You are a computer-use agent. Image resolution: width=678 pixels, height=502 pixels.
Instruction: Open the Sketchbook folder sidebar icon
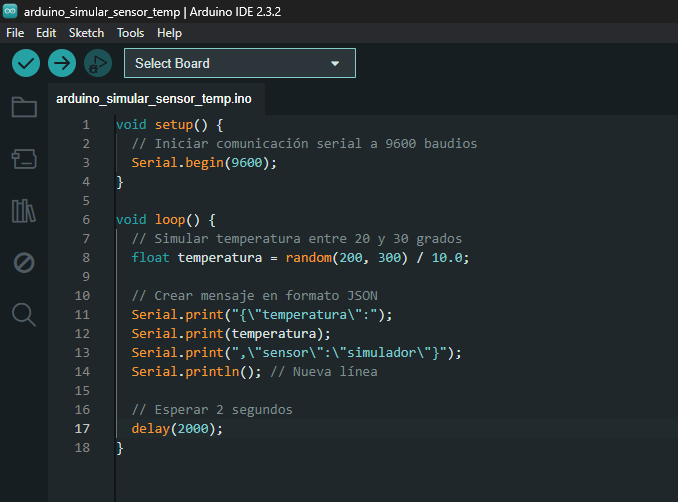click(x=24, y=107)
